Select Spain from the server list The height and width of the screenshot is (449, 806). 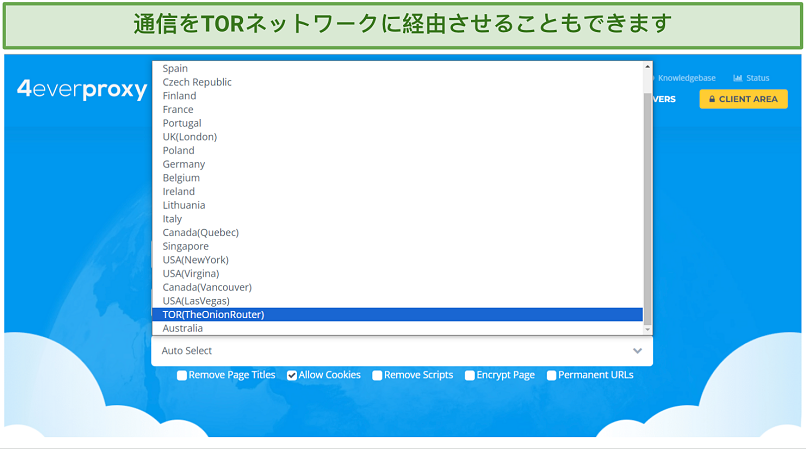[x=397, y=68]
